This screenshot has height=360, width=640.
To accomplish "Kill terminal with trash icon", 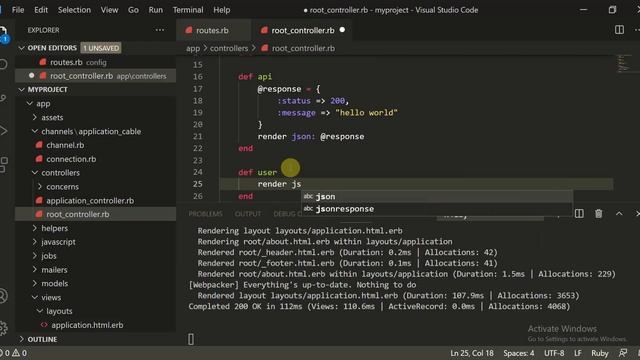I will pos(598,213).
